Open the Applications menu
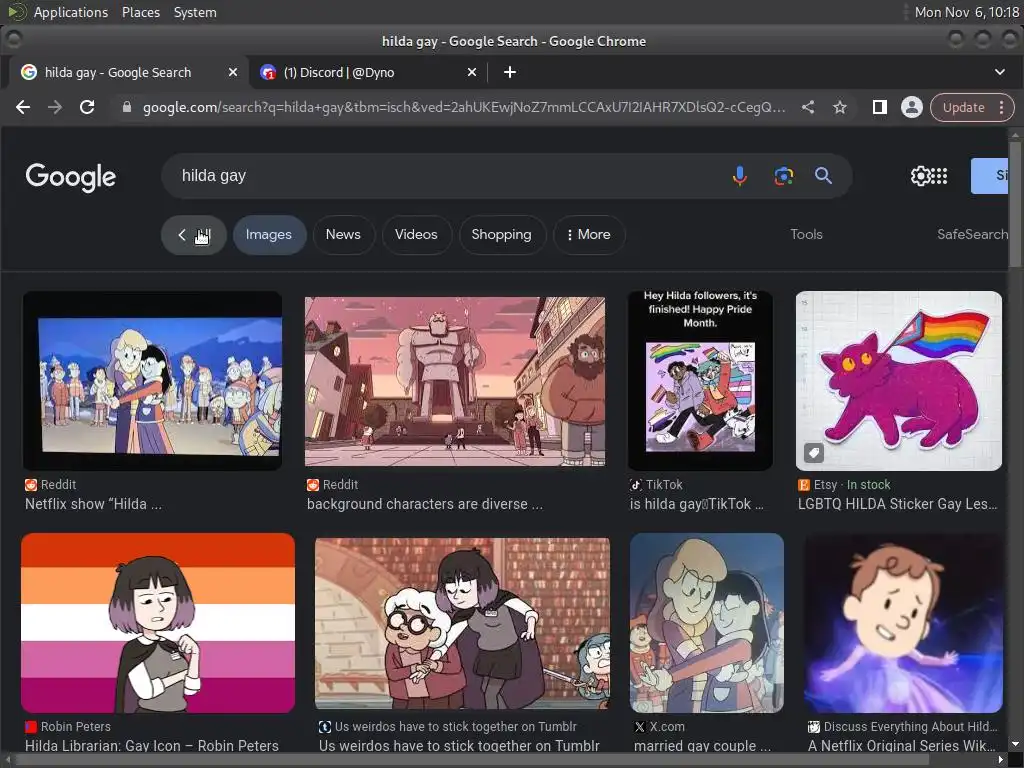 [x=71, y=12]
